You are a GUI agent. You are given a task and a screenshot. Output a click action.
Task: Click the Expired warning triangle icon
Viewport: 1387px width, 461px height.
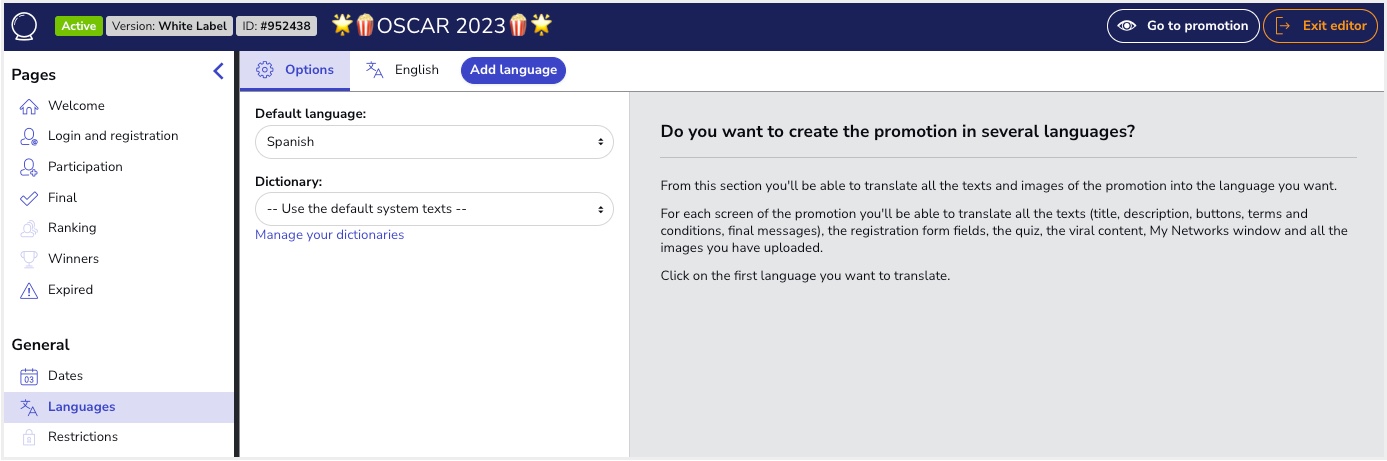click(29, 290)
